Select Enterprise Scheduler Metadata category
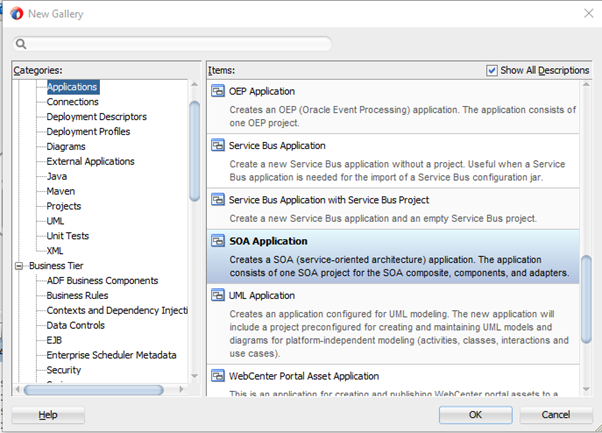 [111, 355]
